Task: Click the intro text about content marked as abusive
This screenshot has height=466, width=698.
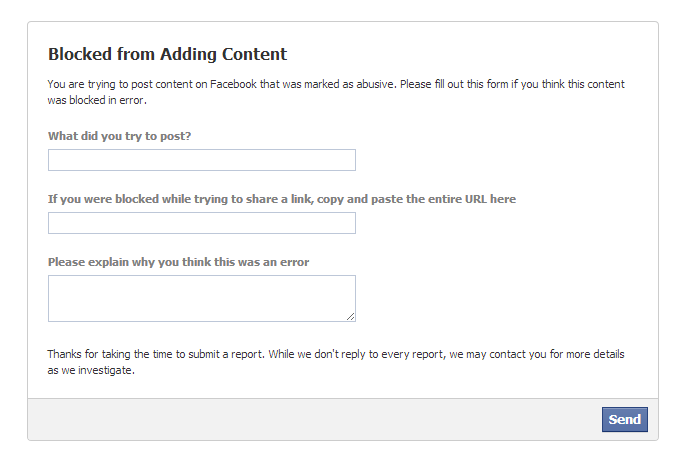Action: pos(336,92)
